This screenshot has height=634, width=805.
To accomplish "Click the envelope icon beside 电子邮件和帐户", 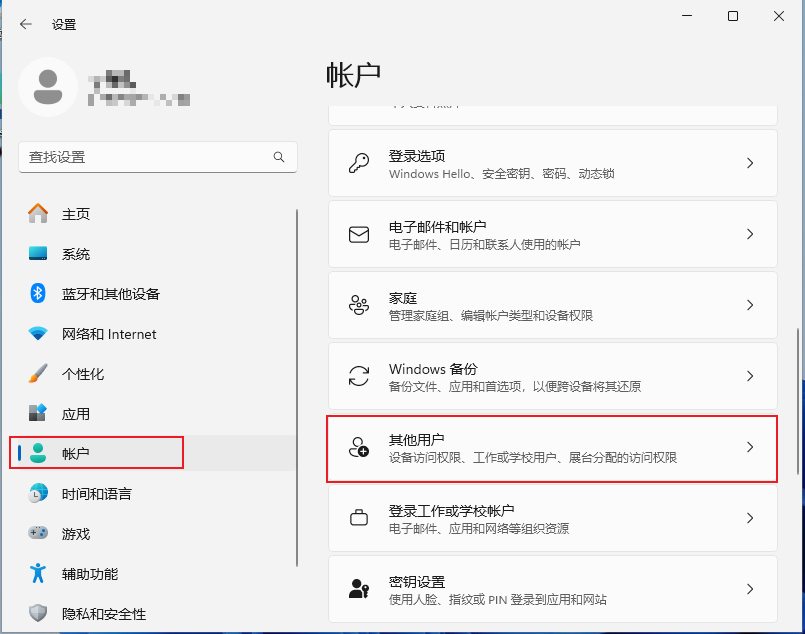I will click(359, 233).
